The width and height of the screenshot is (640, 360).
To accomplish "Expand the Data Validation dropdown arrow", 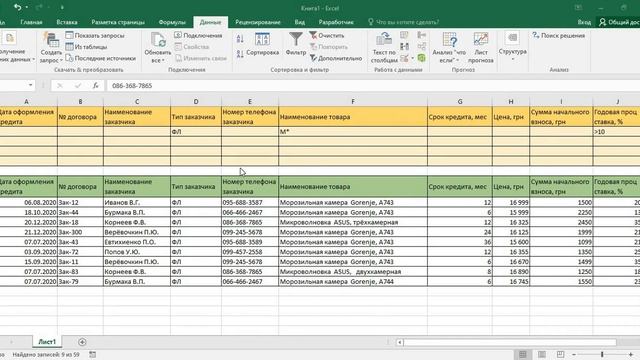I will pos(412,58).
